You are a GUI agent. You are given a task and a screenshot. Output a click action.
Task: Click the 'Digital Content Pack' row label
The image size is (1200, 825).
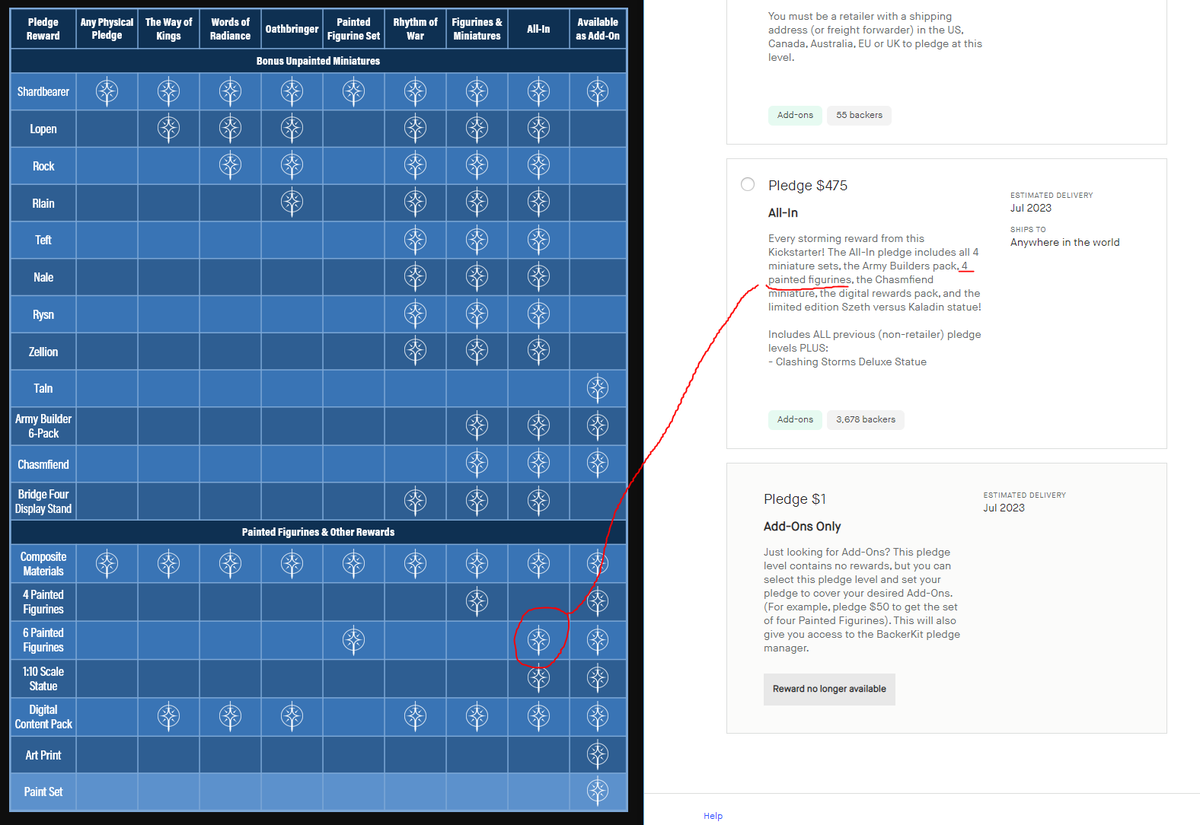click(43, 716)
